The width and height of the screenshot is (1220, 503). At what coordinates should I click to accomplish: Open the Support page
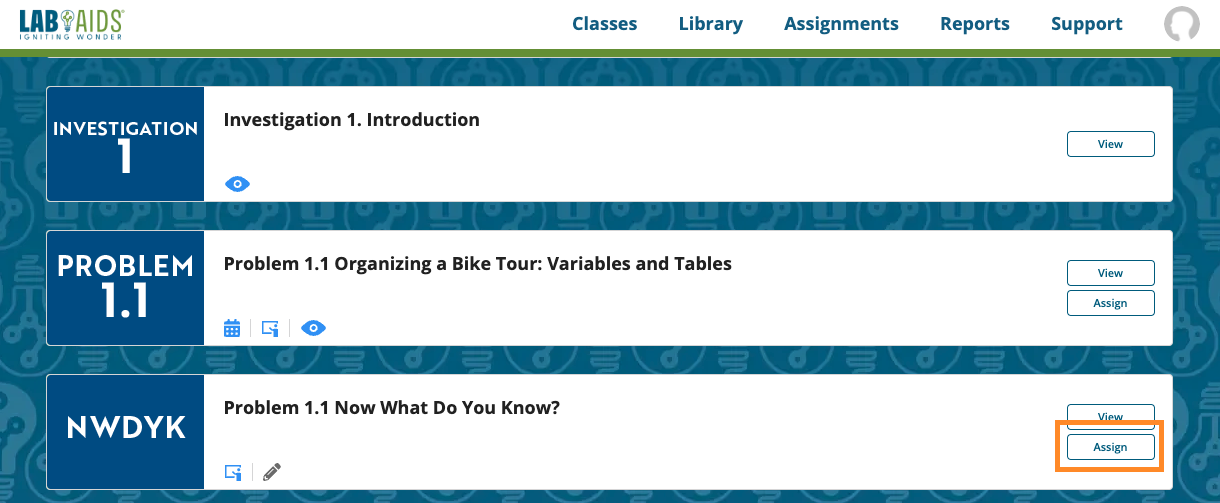[x=1086, y=24]
